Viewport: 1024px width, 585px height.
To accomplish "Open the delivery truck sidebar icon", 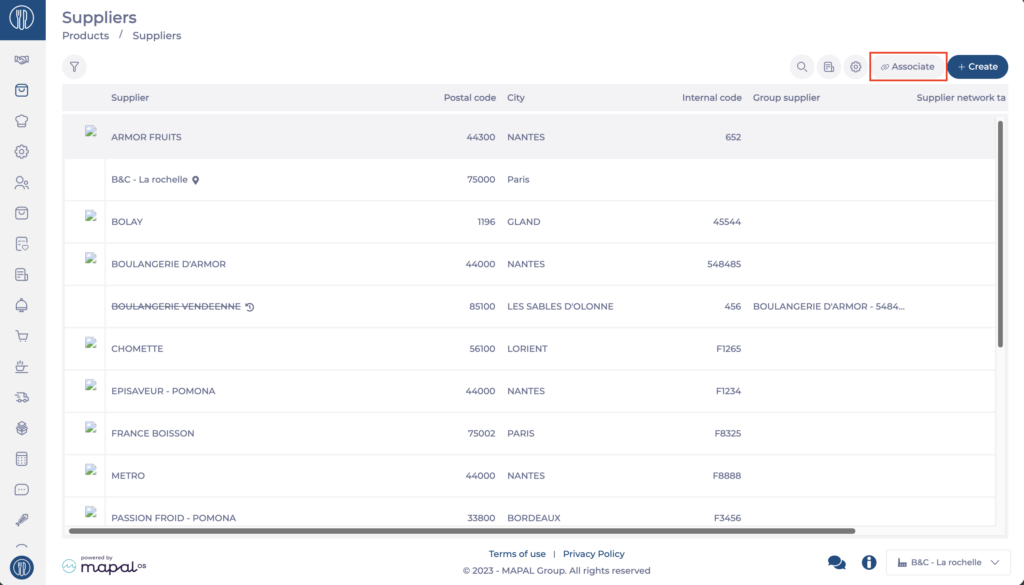I will (22, 397).
